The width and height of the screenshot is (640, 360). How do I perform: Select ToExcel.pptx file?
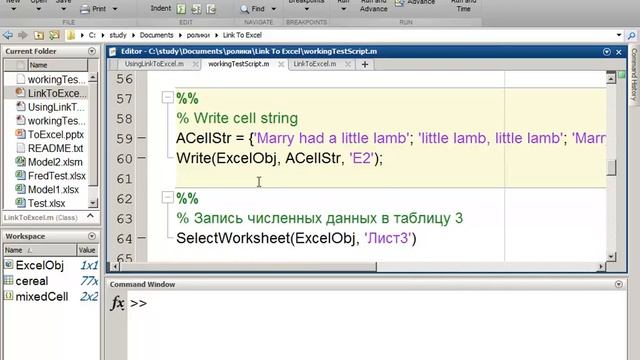tap(51, 134)
